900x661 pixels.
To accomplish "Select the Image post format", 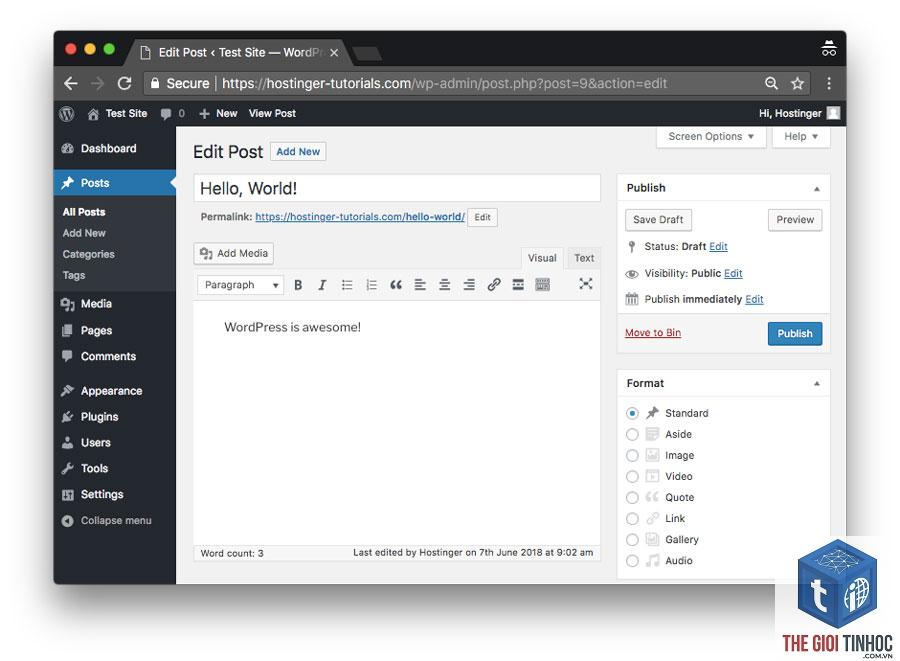I will [x=632, y=456].
